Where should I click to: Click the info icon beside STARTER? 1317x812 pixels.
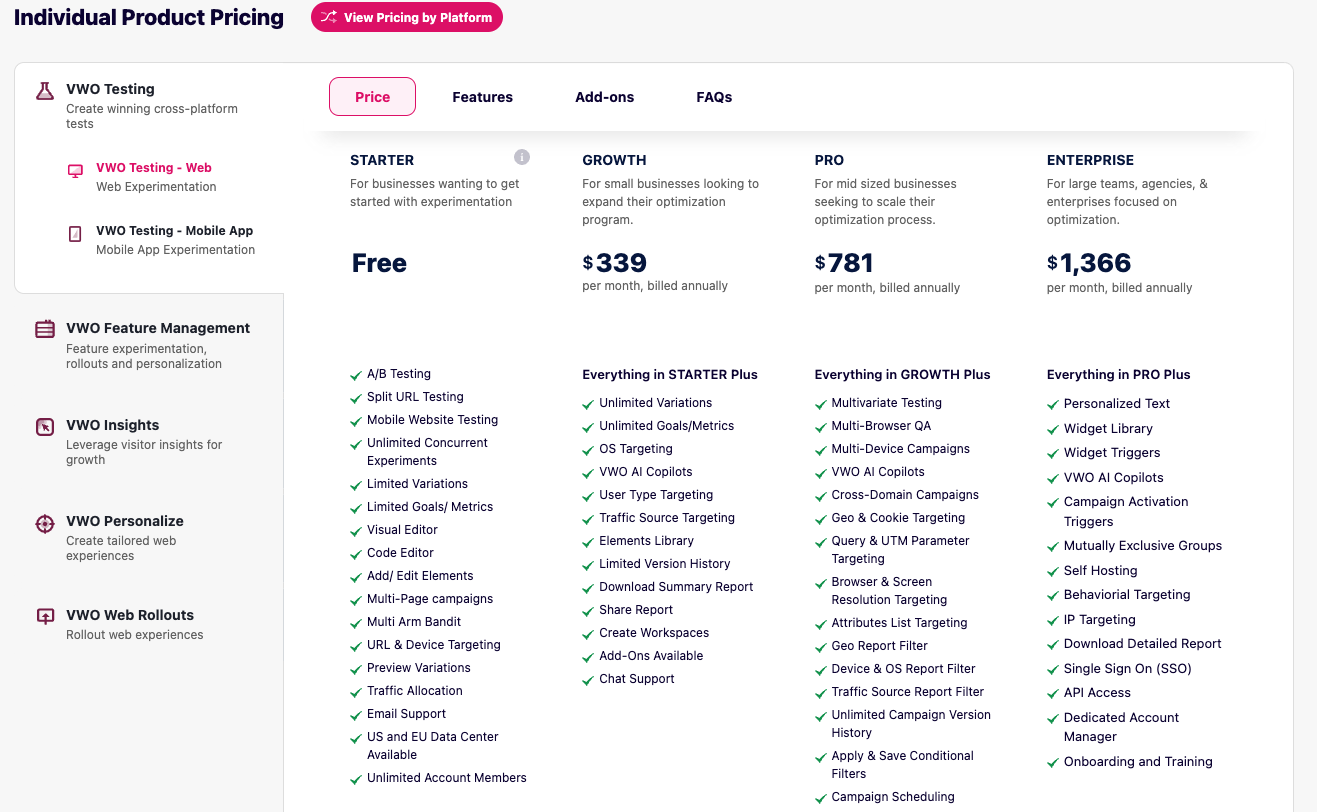tap(522, 157)
